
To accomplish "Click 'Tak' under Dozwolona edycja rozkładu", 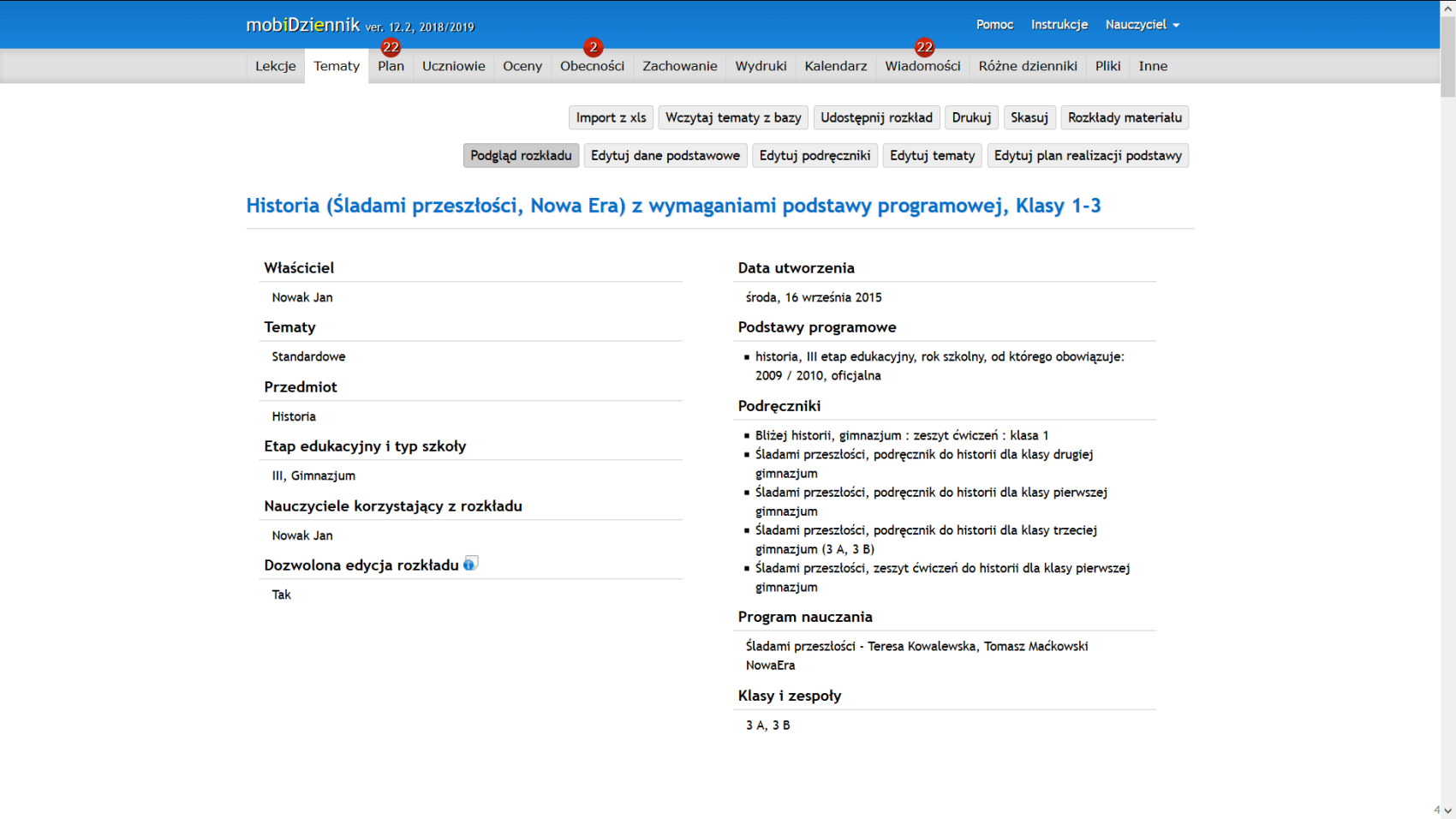I will [282, 595].
